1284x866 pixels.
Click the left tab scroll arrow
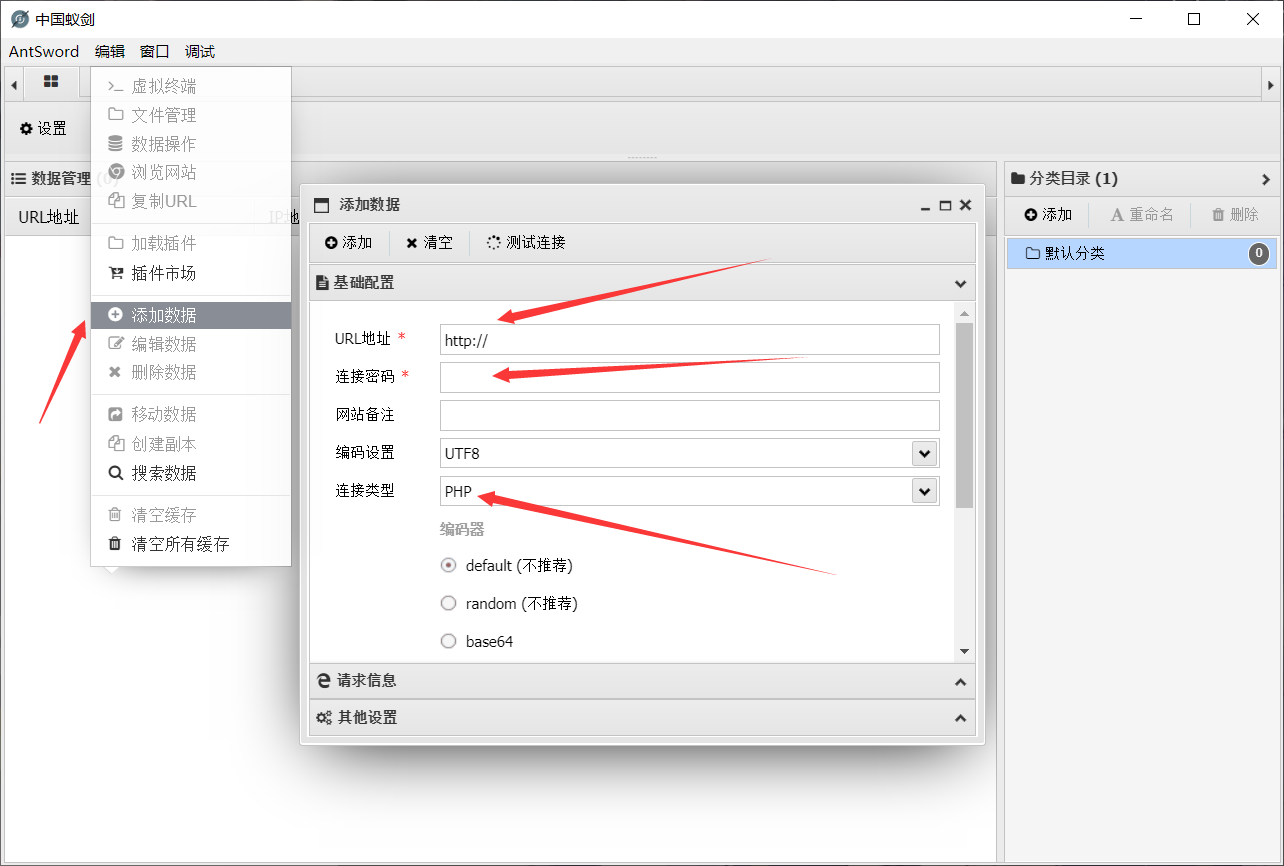[14, 84]
